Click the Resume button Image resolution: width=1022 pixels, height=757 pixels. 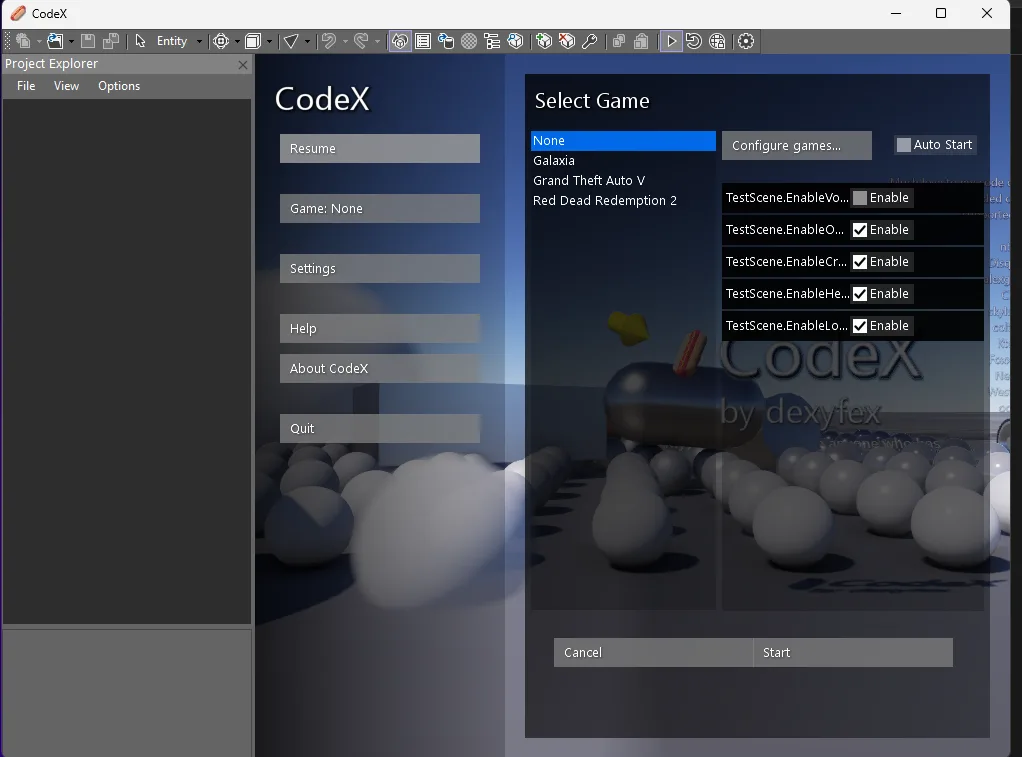point(380,149)
